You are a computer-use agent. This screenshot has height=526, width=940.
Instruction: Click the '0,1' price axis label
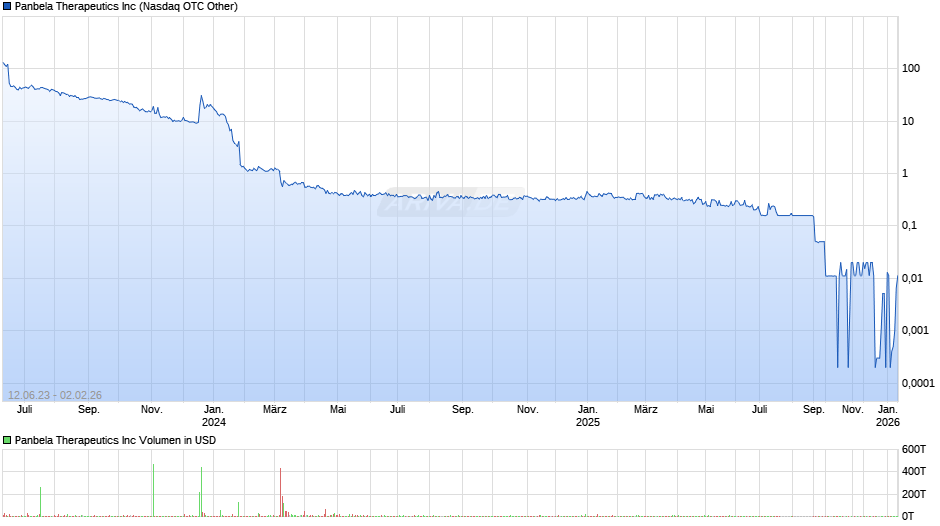pos(909,226)
